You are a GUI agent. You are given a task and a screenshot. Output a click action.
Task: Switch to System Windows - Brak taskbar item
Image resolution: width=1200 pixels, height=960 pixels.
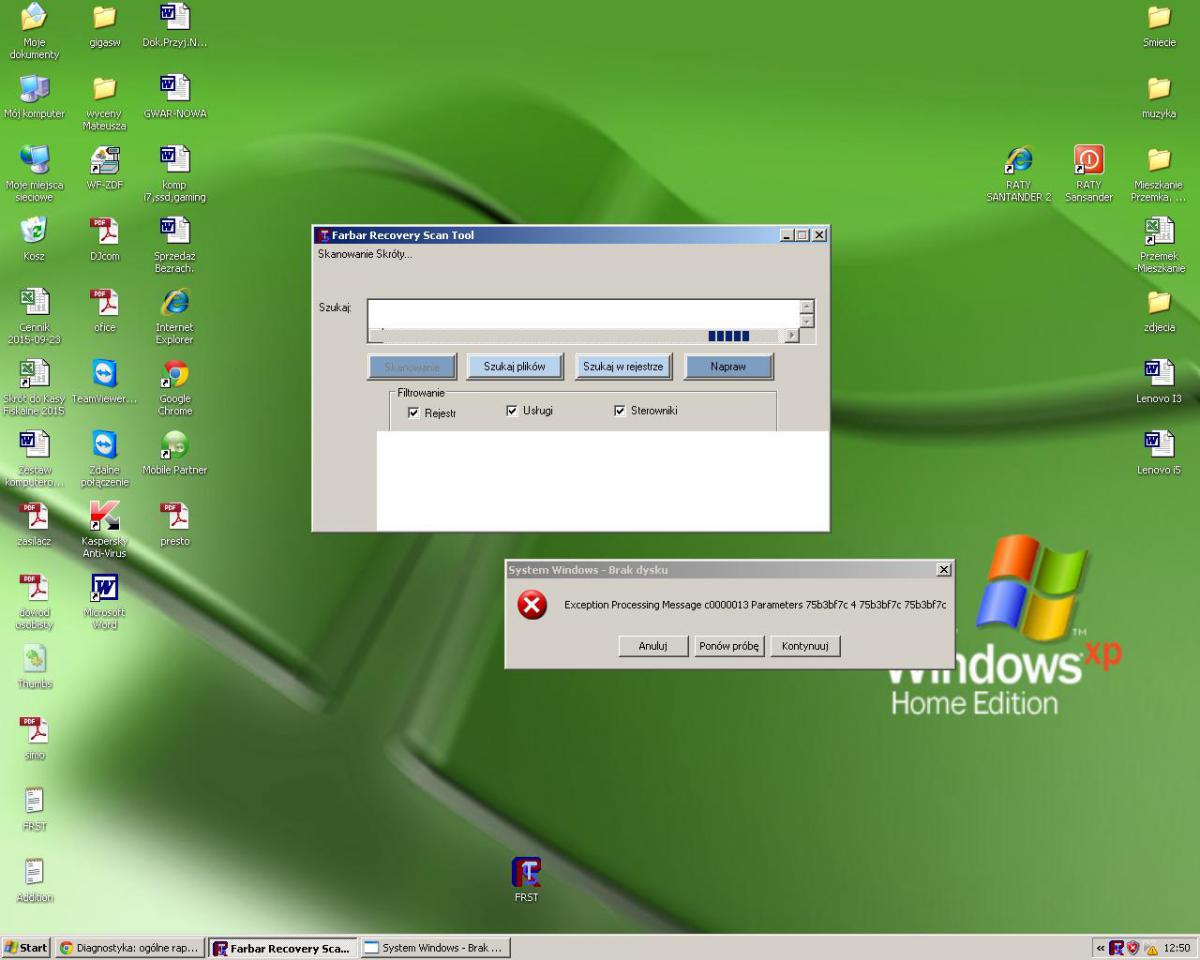(x=433, y=947)
